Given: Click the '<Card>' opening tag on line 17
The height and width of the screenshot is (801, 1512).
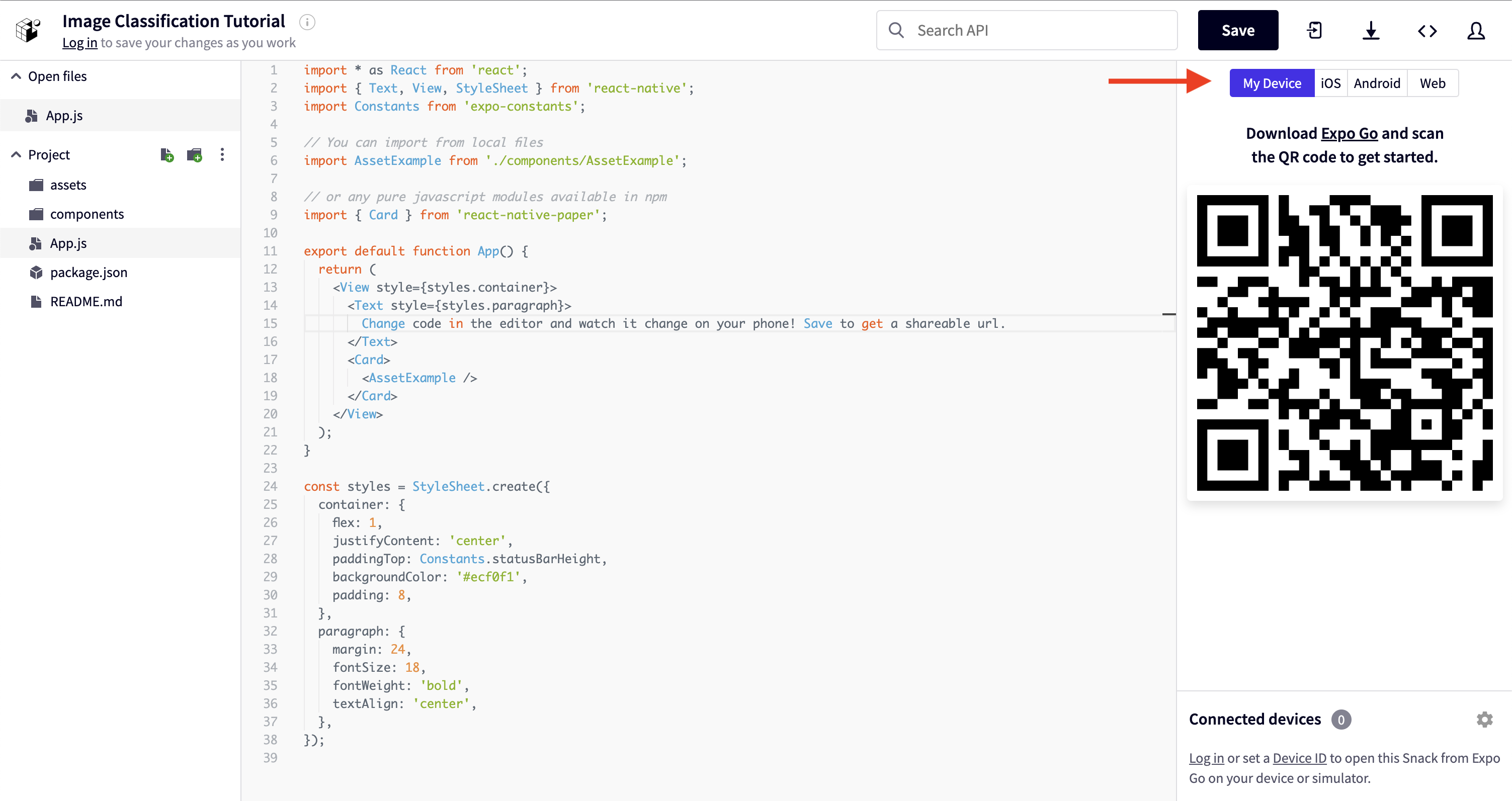Looking at the screenshot, I should pyautogui.click(x=369, y=360).
